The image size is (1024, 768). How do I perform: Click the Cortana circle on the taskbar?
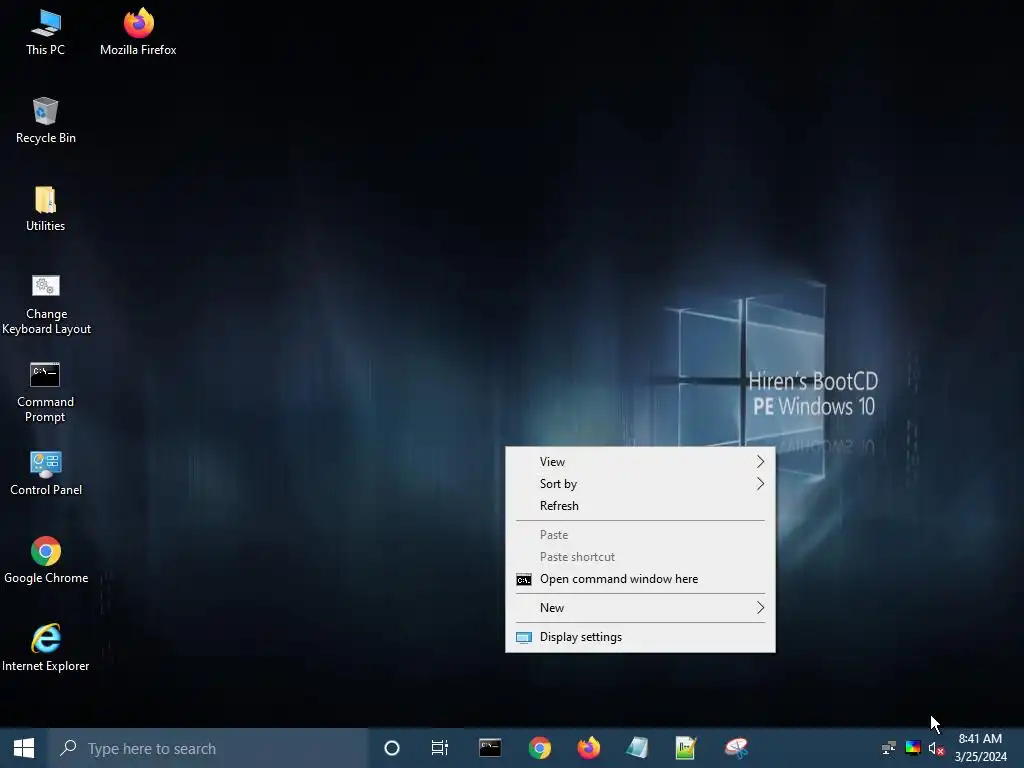point(392,748)
